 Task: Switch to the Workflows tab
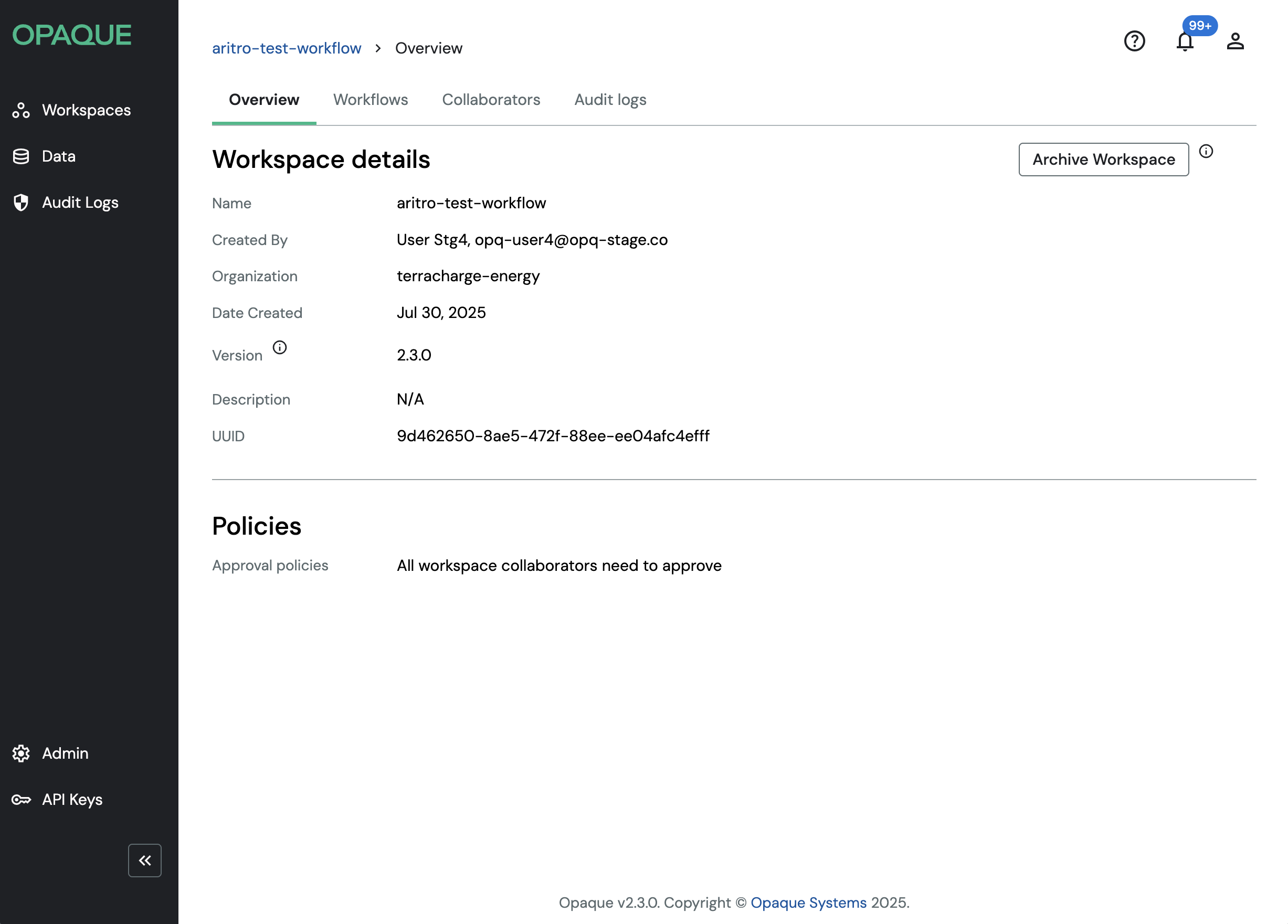pos(370,100)
